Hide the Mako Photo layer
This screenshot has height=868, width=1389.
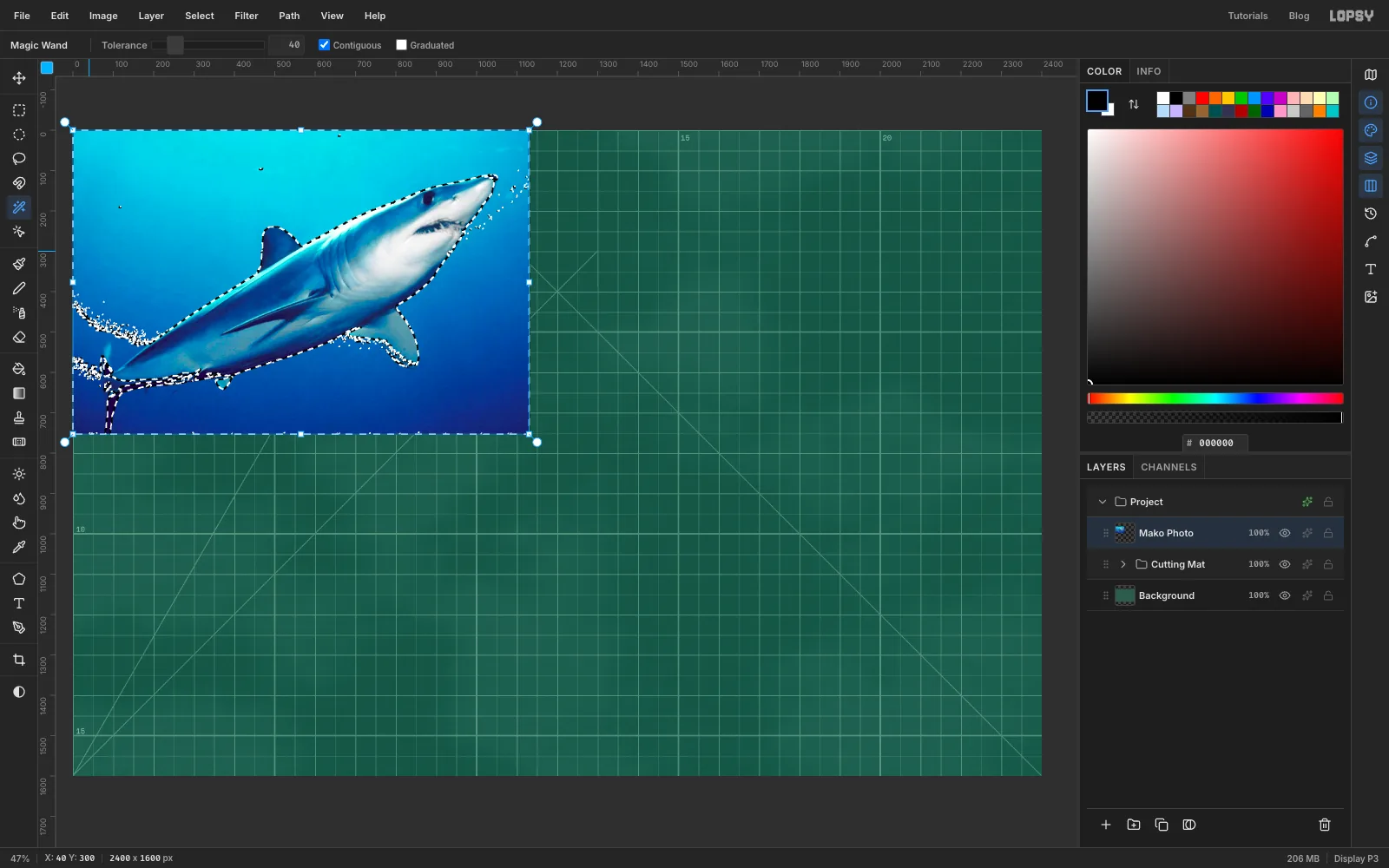(x=1285, y=533)
